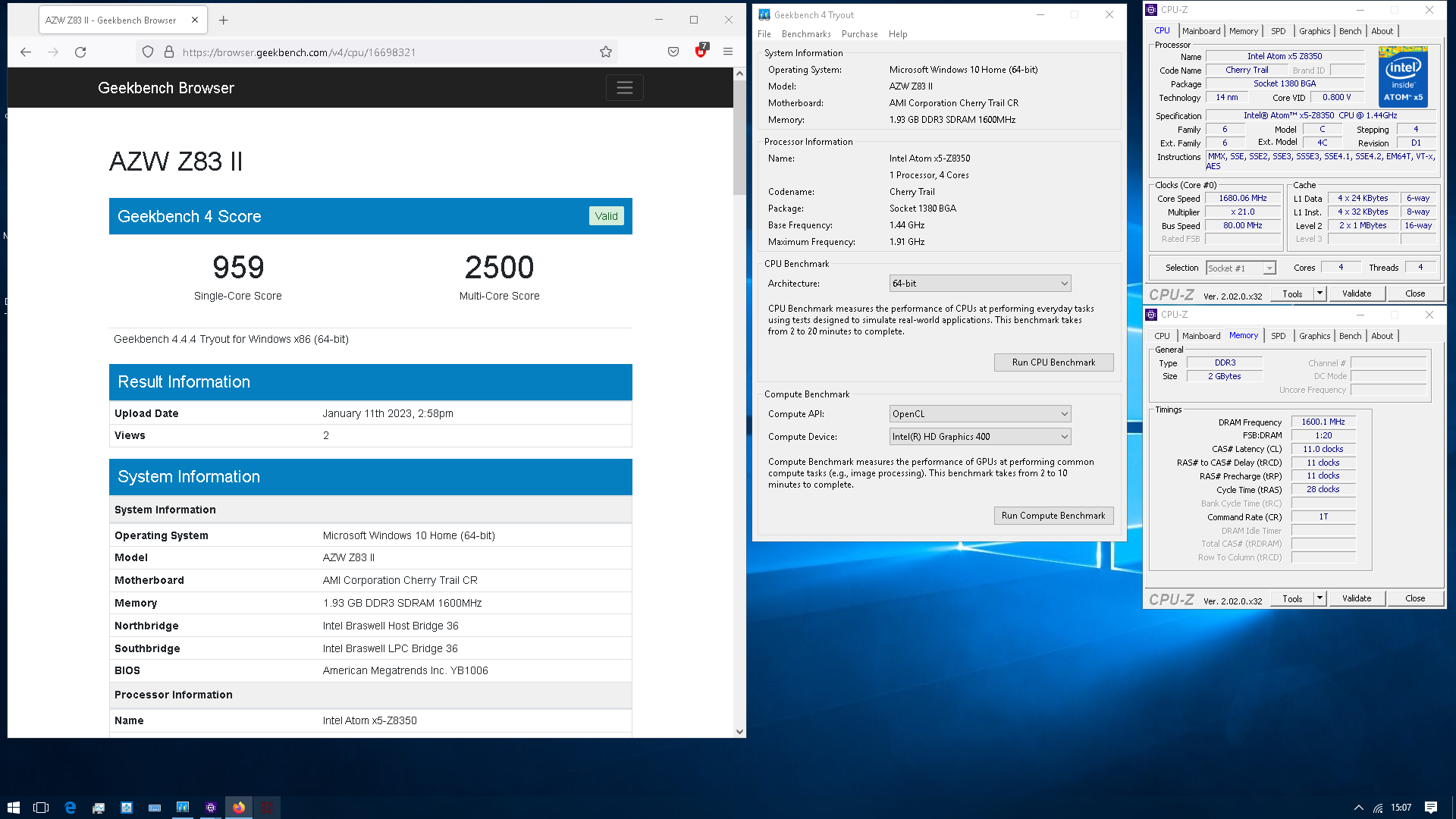The image size is (1456, 819).
Task: Go back in the Firefox browser
Action: [x=26, y=52]
